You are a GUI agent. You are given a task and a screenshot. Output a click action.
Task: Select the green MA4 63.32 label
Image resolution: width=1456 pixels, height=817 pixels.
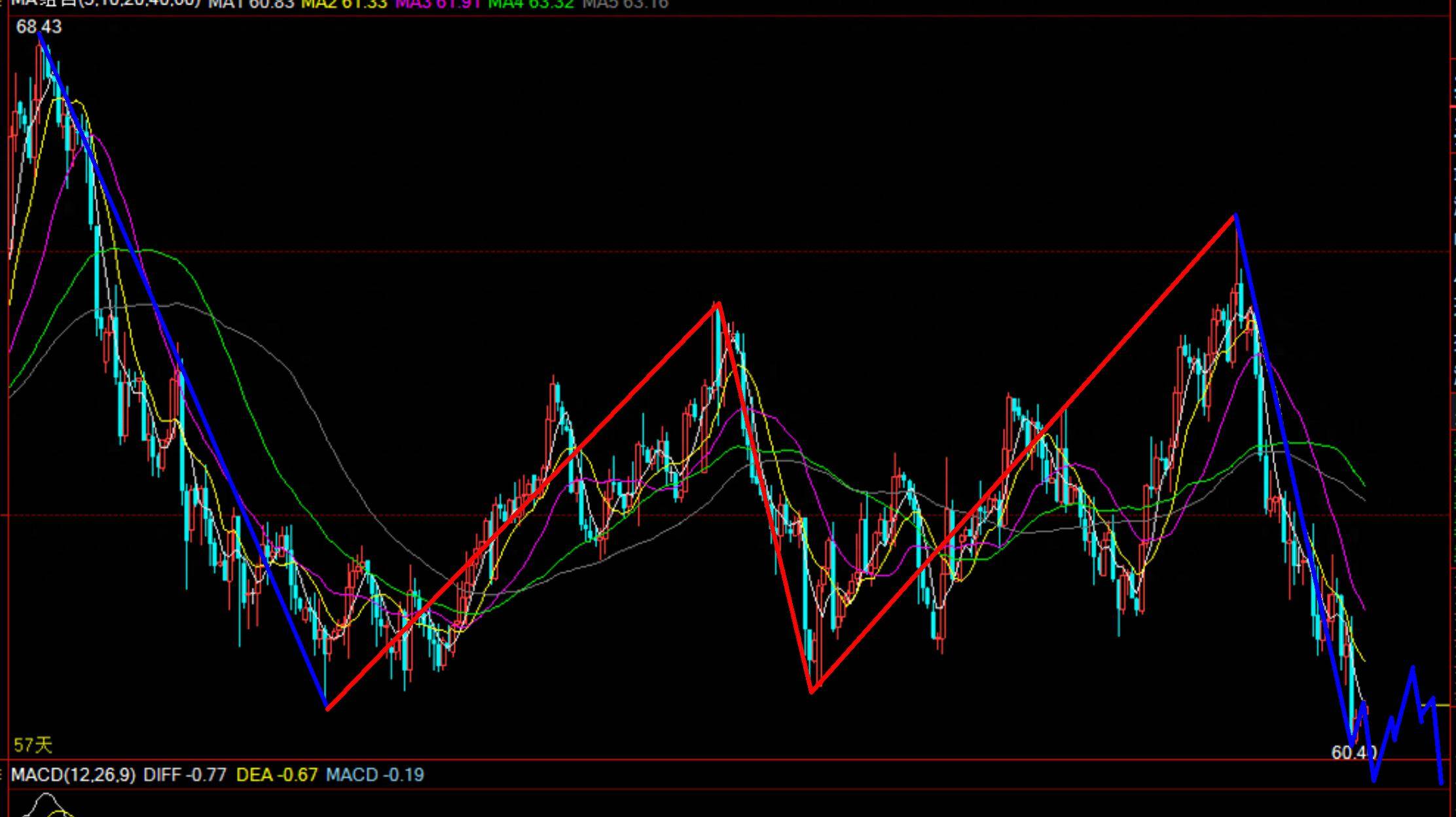530,4
